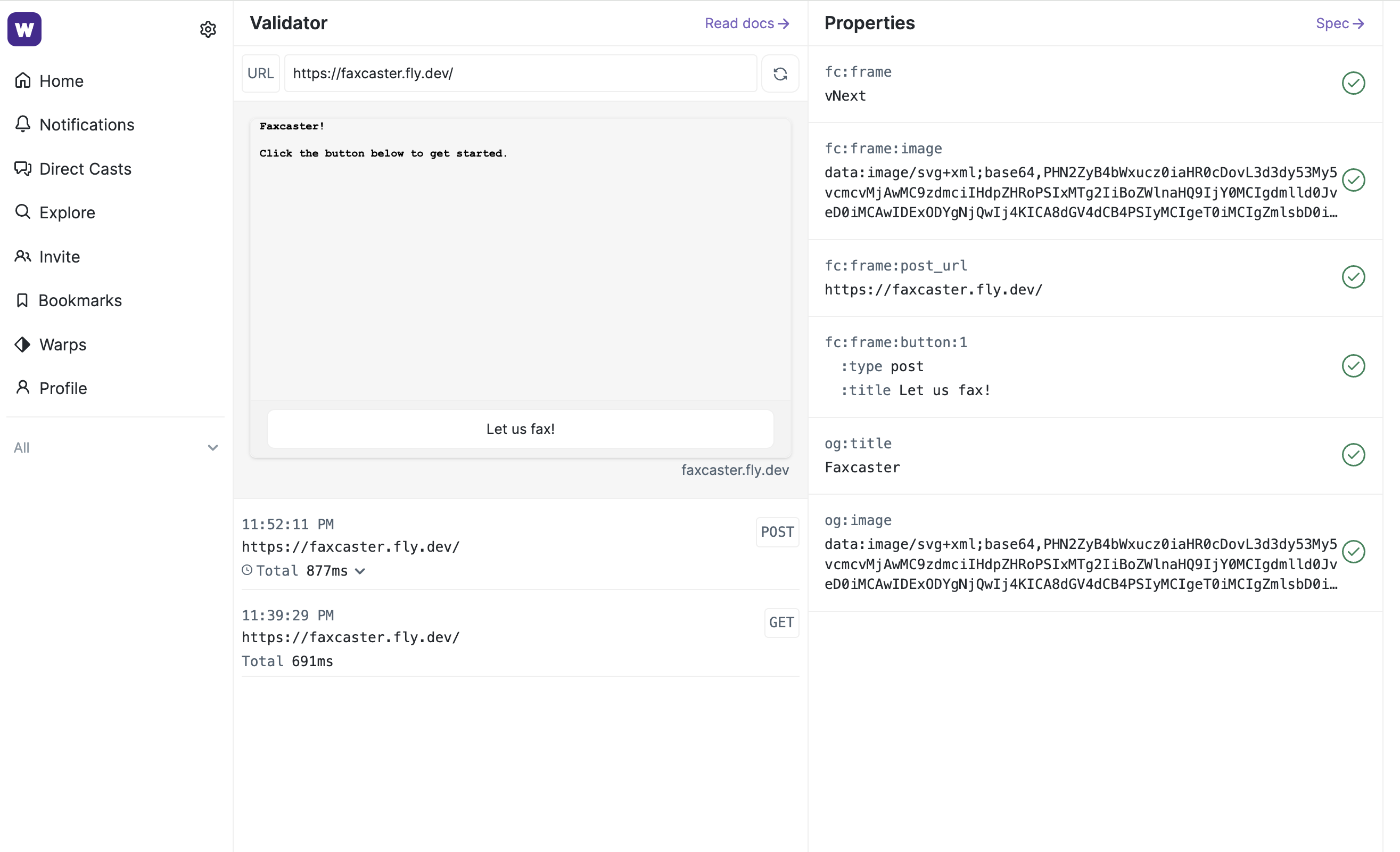Image resolution: width=1400 pixels, height=852 pixels.
Task: Expand the All dropdown in sidebar
Action: coord(116,448)
